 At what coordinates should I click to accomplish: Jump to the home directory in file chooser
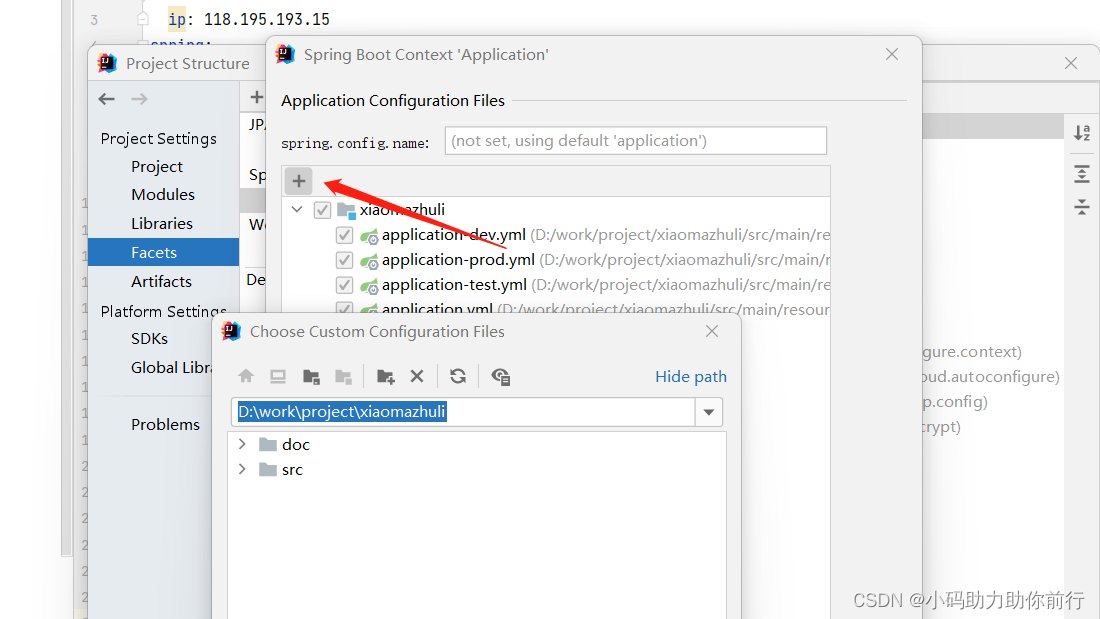click(247, 376)
